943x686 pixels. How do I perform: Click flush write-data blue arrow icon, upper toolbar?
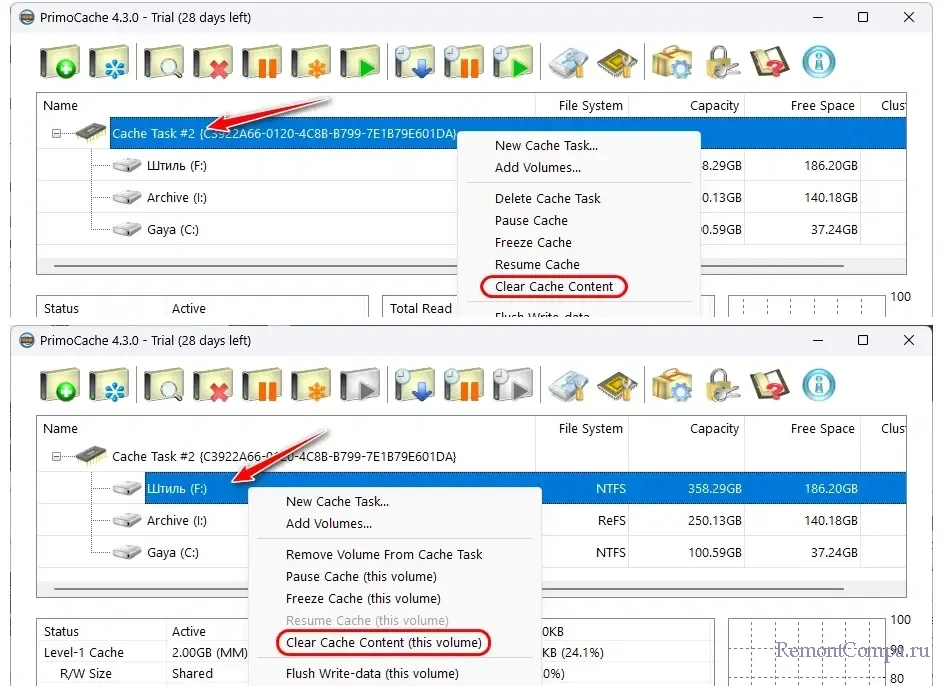pyautogui.click(x=413, y=63)
